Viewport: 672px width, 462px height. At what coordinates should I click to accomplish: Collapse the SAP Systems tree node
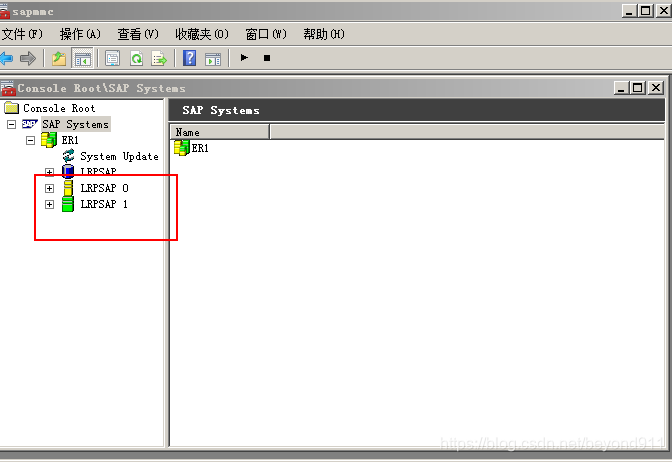tap(12, 124)
